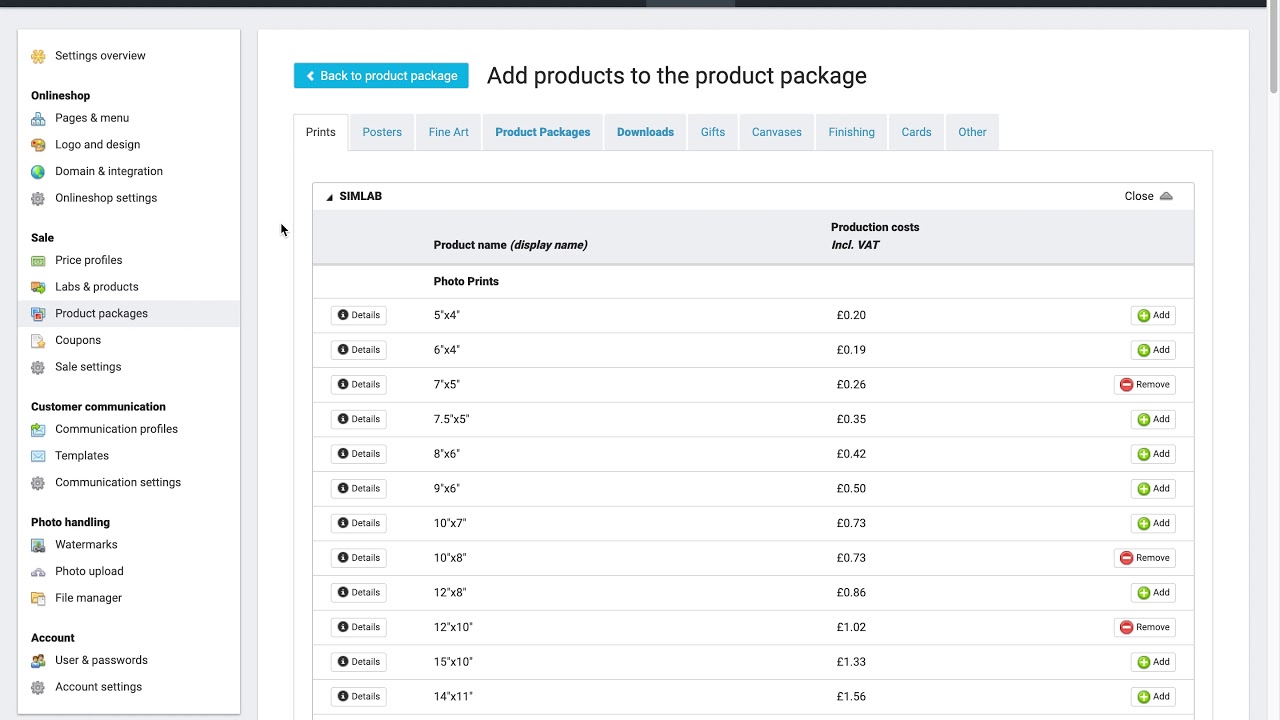Collapse the SIMLAB section triangle
1280x720 pixels.
click(329, 197)
